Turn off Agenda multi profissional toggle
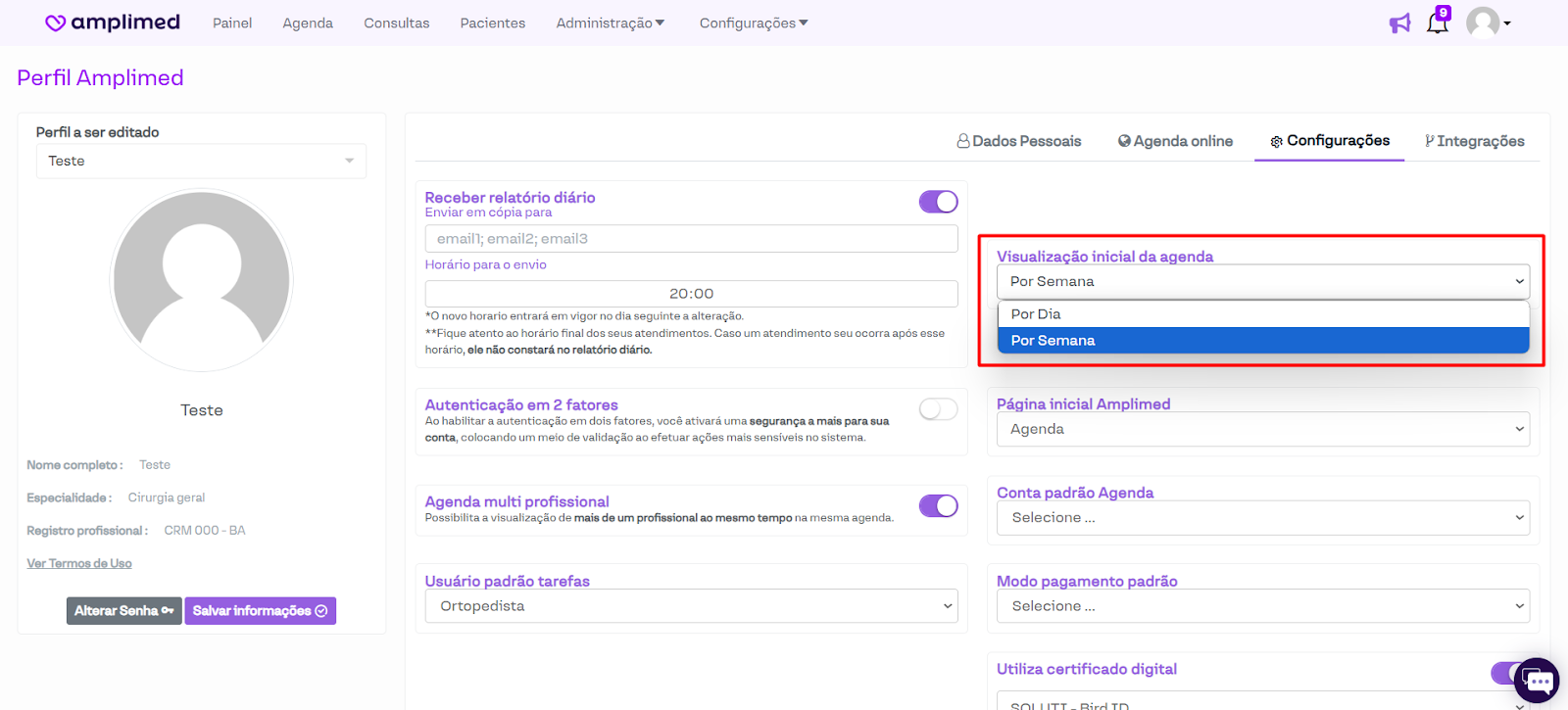 [938, 505]
